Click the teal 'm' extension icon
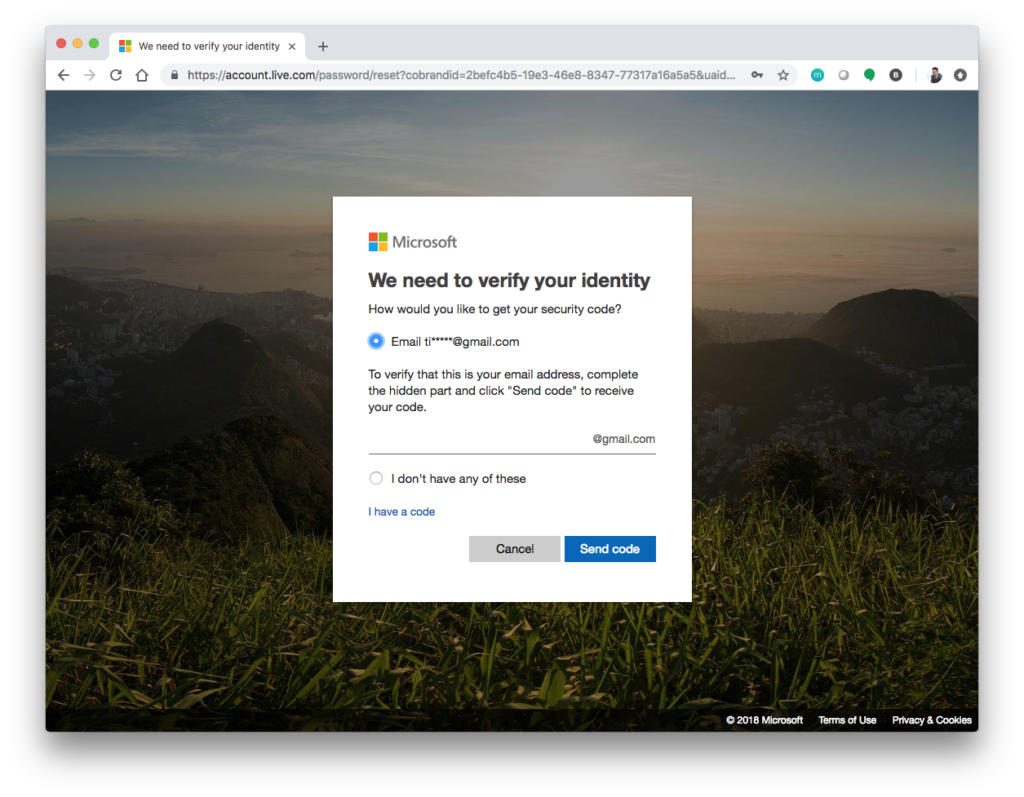The image size is (1024, 797). (817, 75)
